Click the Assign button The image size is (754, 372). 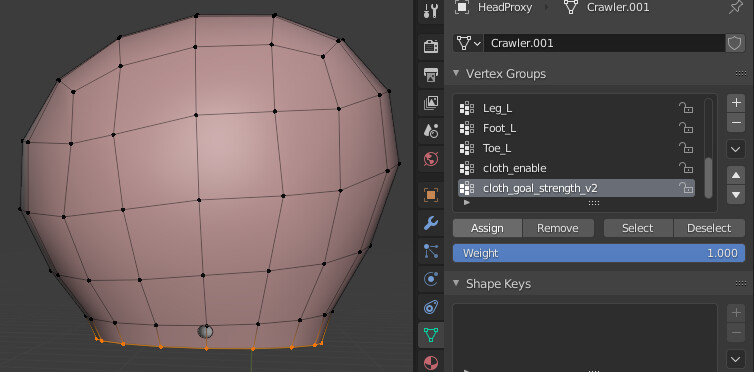487,228
